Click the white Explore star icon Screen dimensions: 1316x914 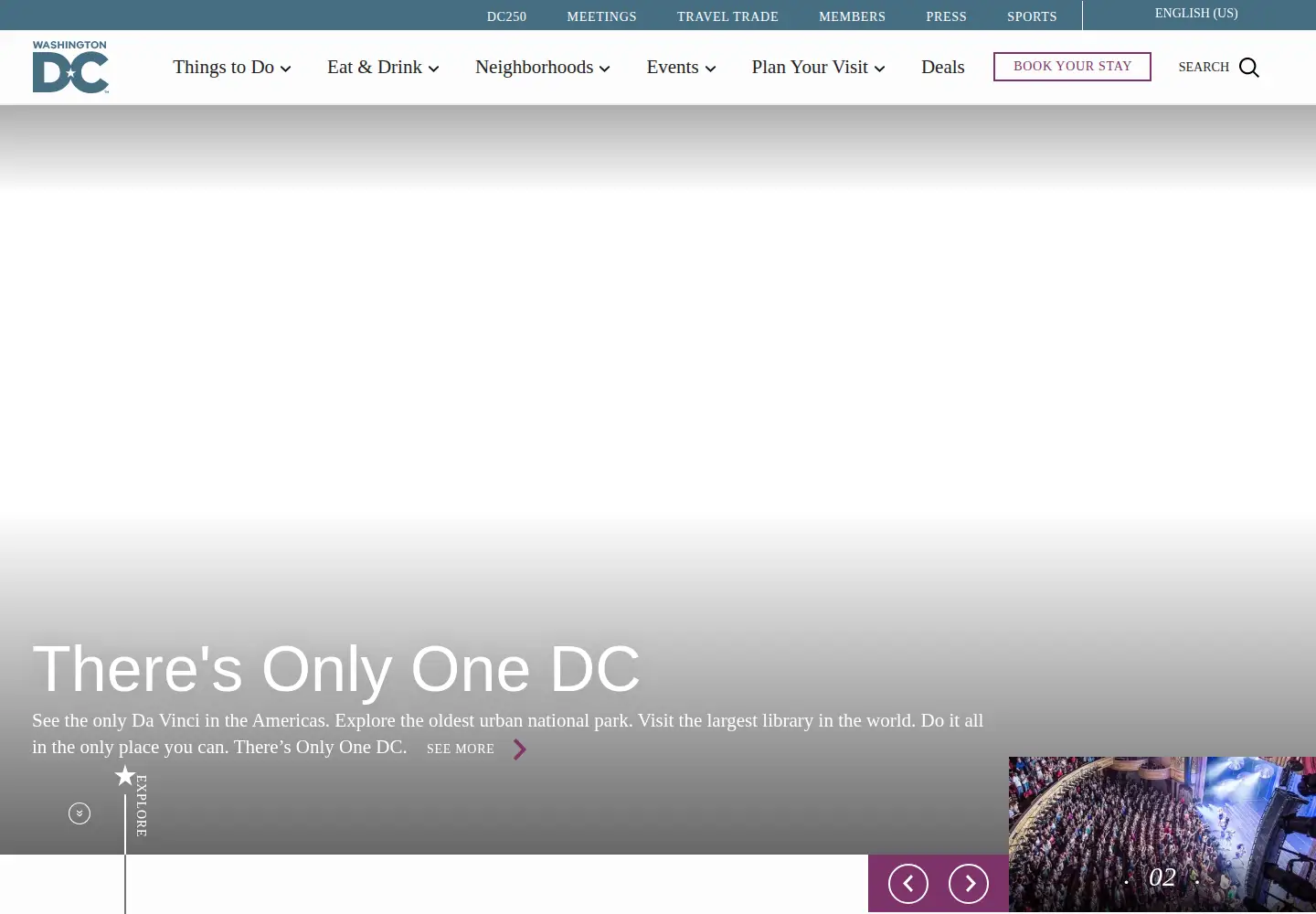coord(125,776)
